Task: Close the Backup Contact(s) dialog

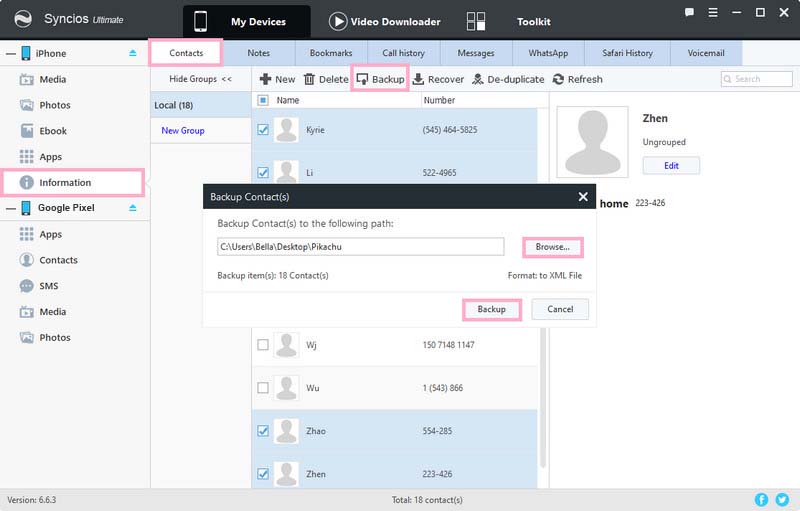Action: 583,197
